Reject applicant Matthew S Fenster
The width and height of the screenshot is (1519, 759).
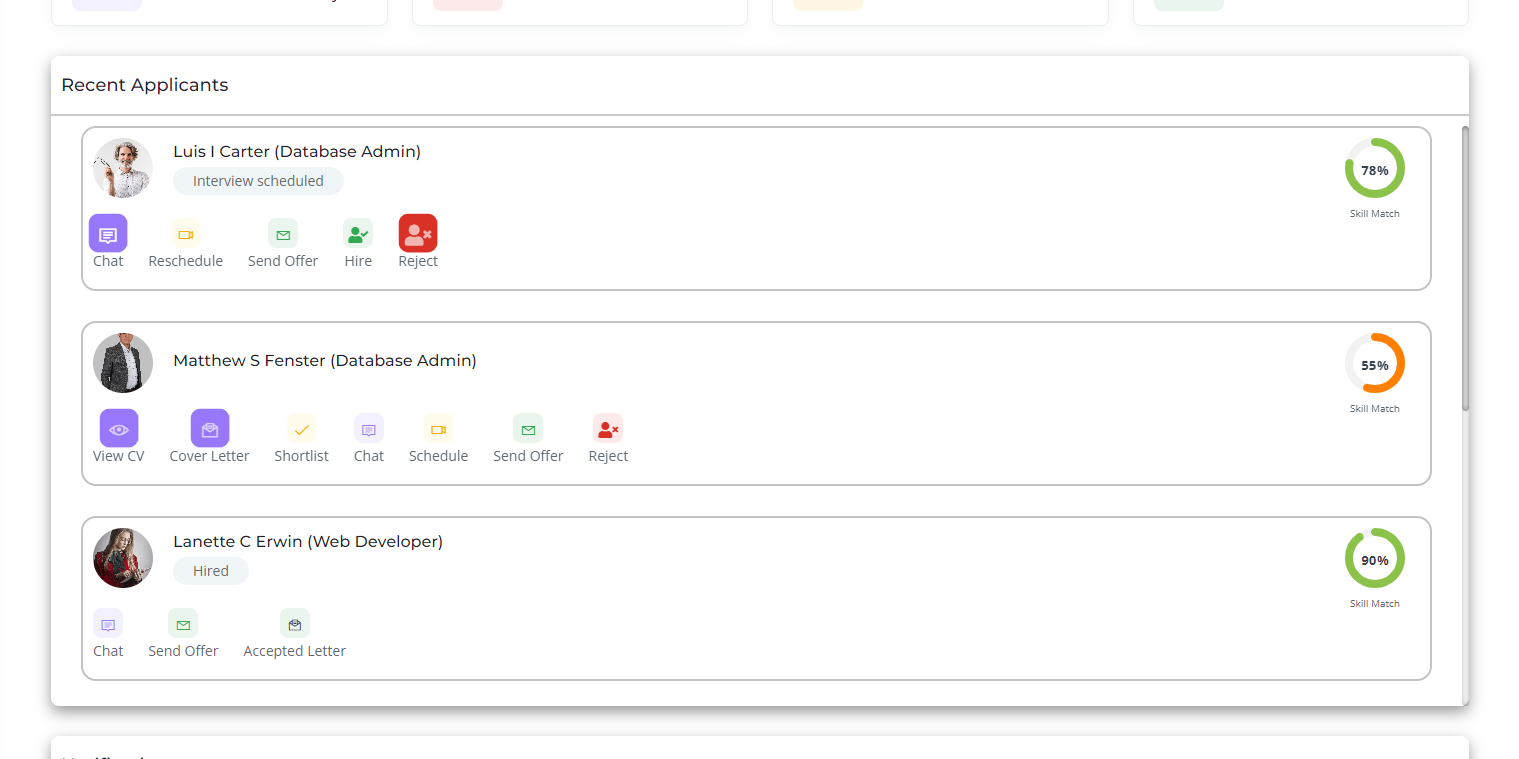coord(608,429)
